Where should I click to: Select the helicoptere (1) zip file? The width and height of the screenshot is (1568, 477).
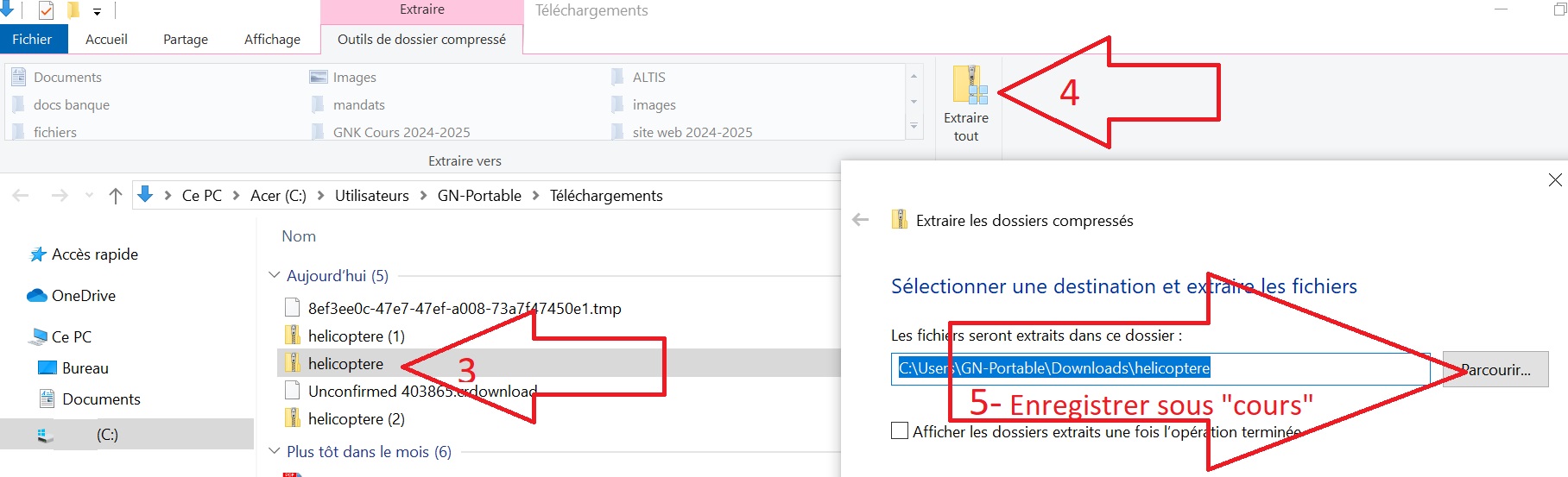click(356, 336)
